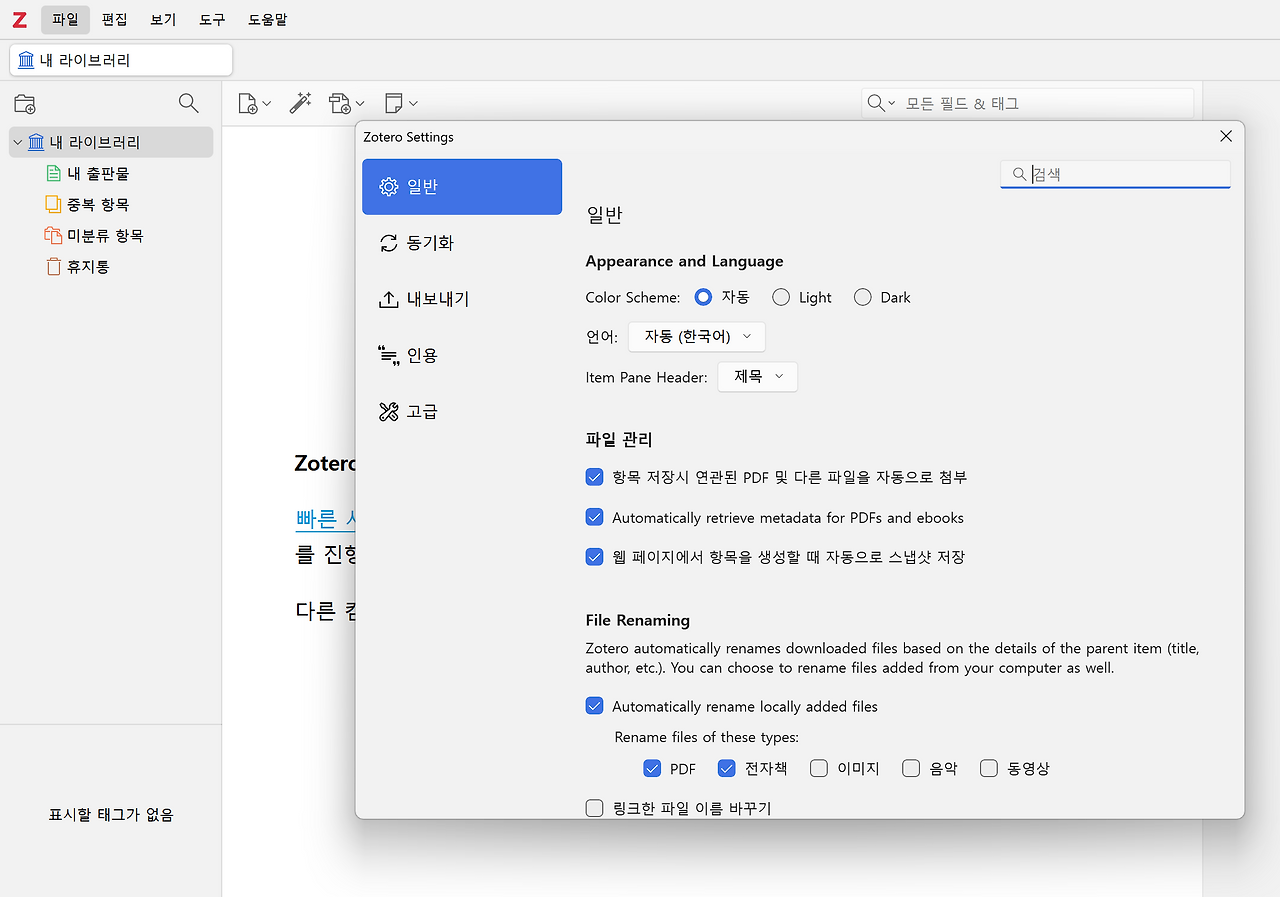Open the 도움말 menu
Screen dimensions: 1280x897
[268, 19]
